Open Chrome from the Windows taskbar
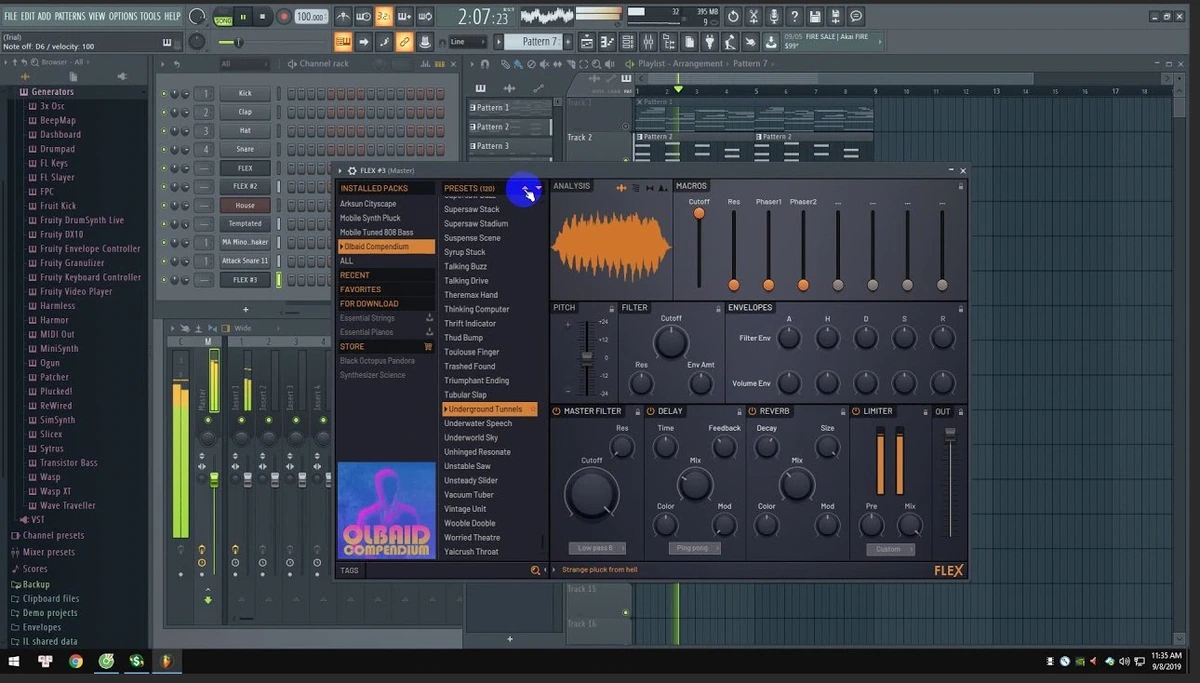 76,661
